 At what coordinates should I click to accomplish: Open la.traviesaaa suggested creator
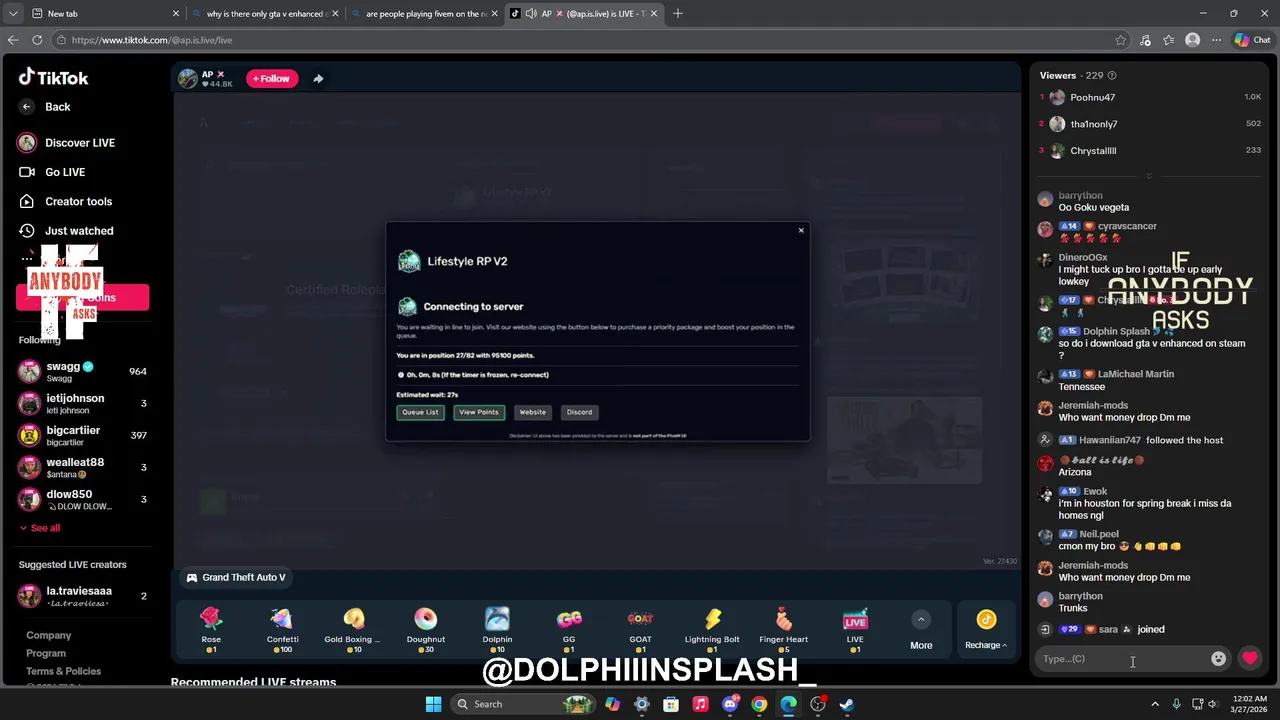pos(82,596)
